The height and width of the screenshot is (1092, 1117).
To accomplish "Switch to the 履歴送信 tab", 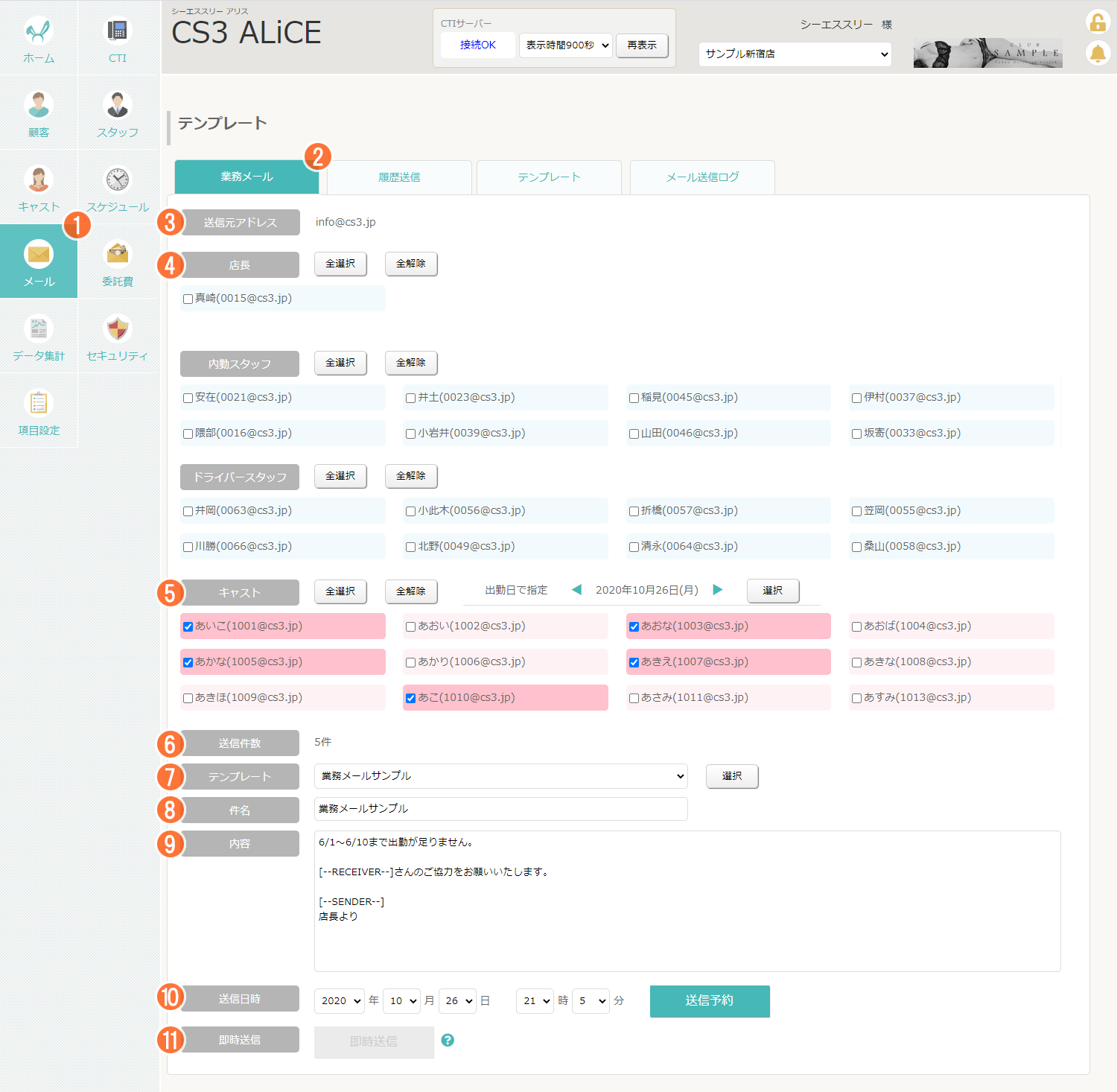I will 399,177.
